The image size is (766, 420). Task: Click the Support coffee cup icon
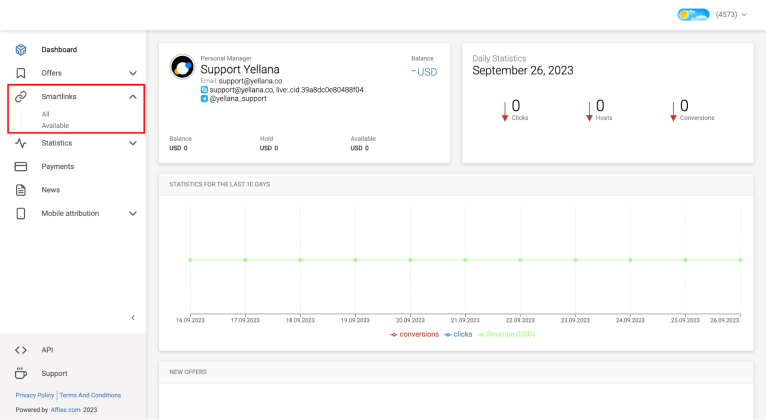(x=20, y=373)
